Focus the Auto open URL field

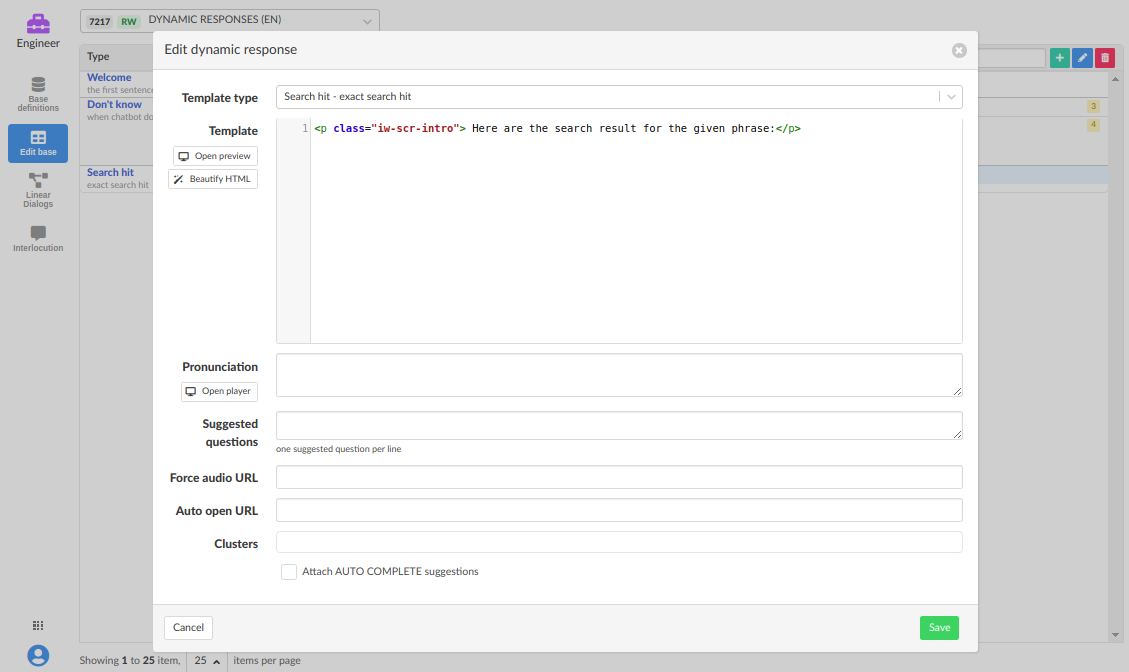(619, 510)
